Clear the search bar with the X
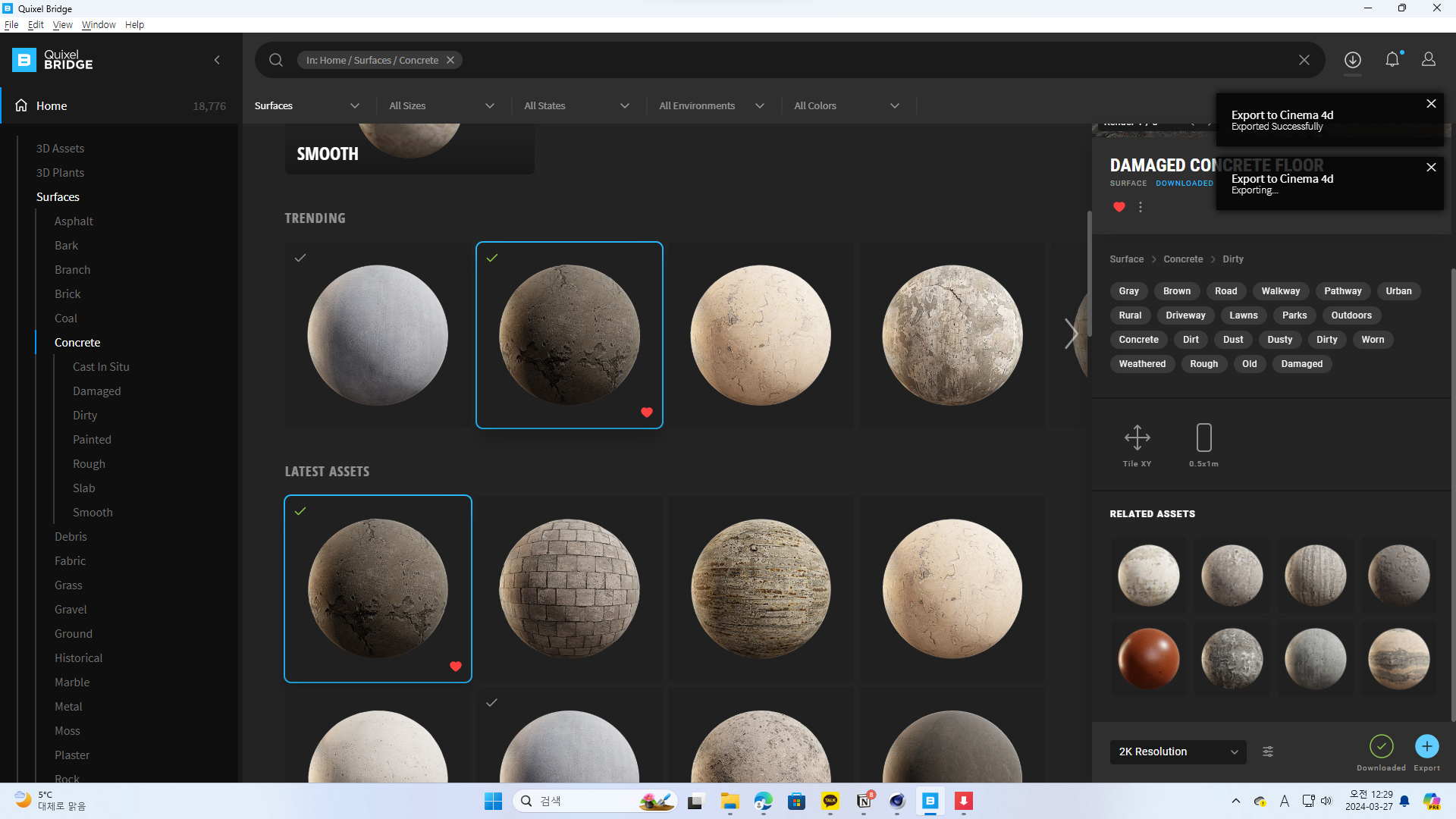Image resolution: width=1456 pixels, height=819 pixels. [x=1304, y=60]
